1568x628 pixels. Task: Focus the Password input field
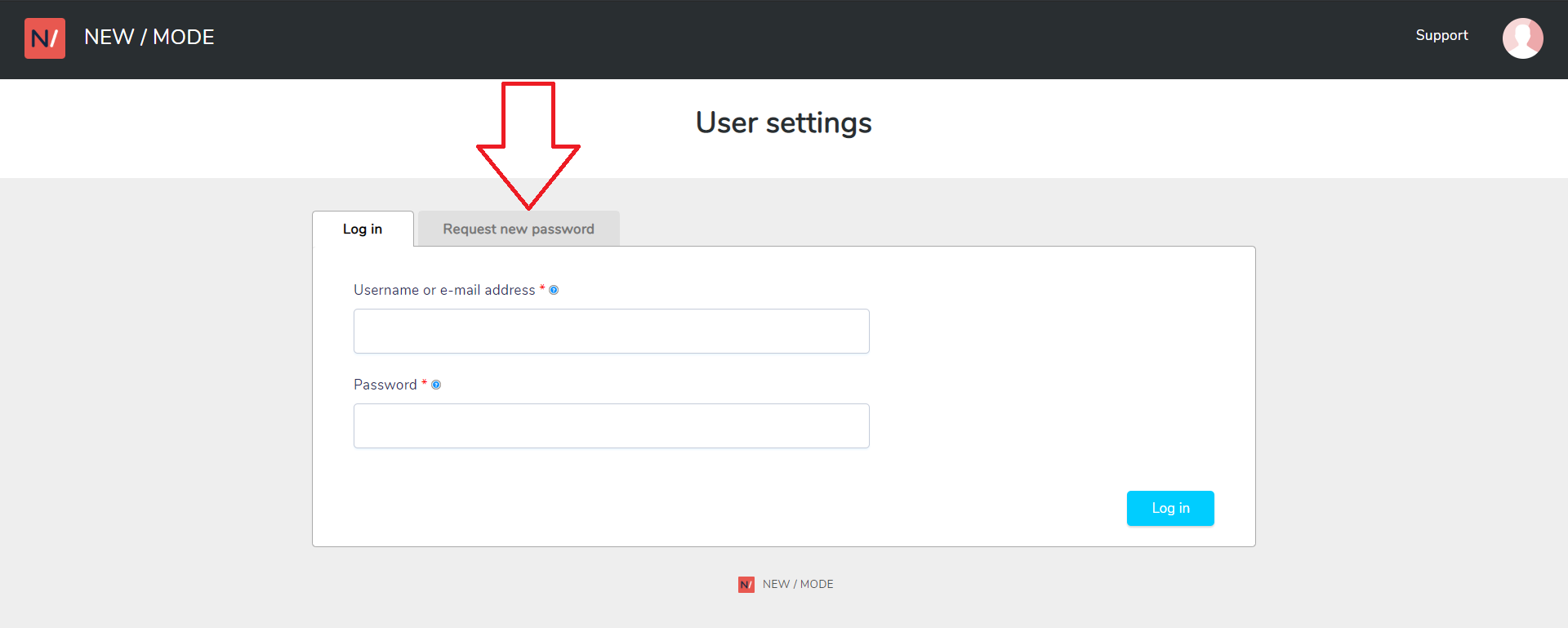(612, 425)
